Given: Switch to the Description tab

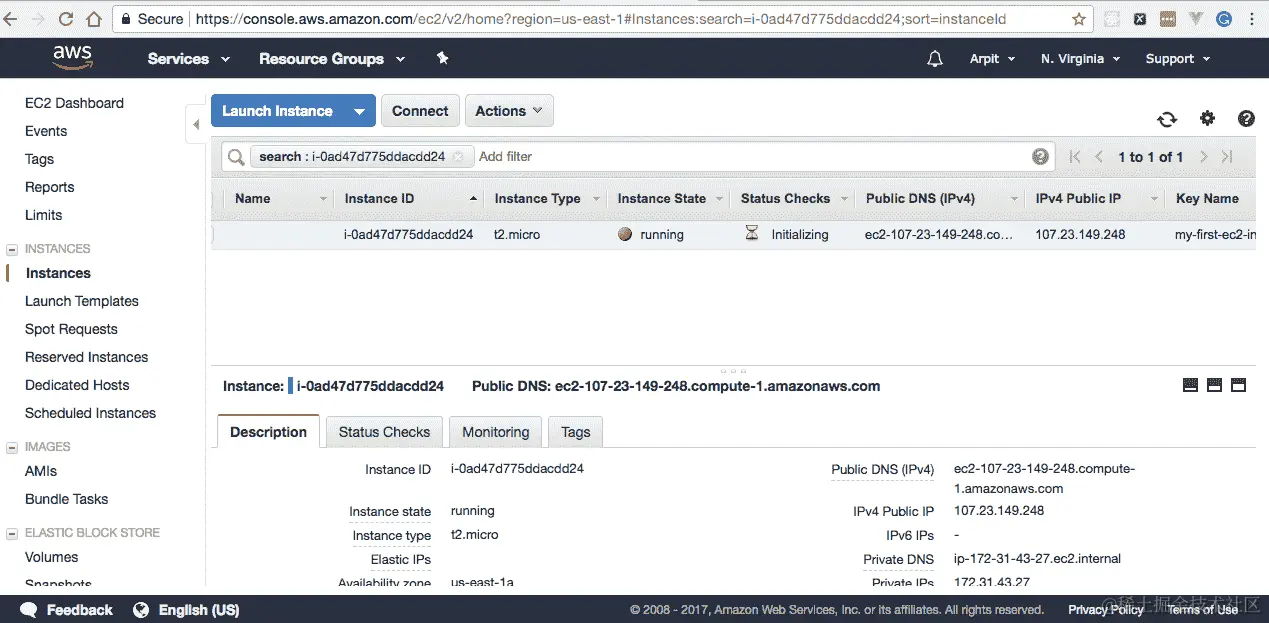Looking at the screenshot, I should click(268, 432).
